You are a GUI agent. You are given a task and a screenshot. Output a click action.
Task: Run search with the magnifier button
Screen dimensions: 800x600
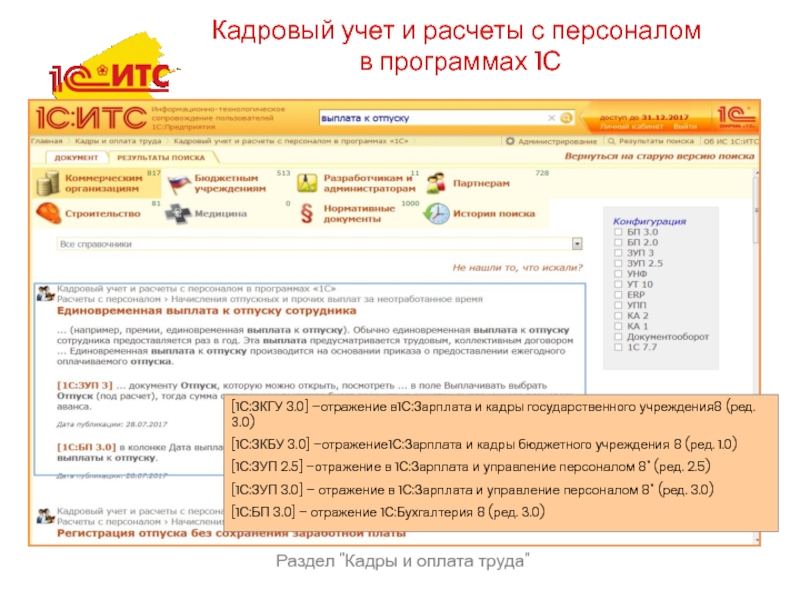[566, 118]
